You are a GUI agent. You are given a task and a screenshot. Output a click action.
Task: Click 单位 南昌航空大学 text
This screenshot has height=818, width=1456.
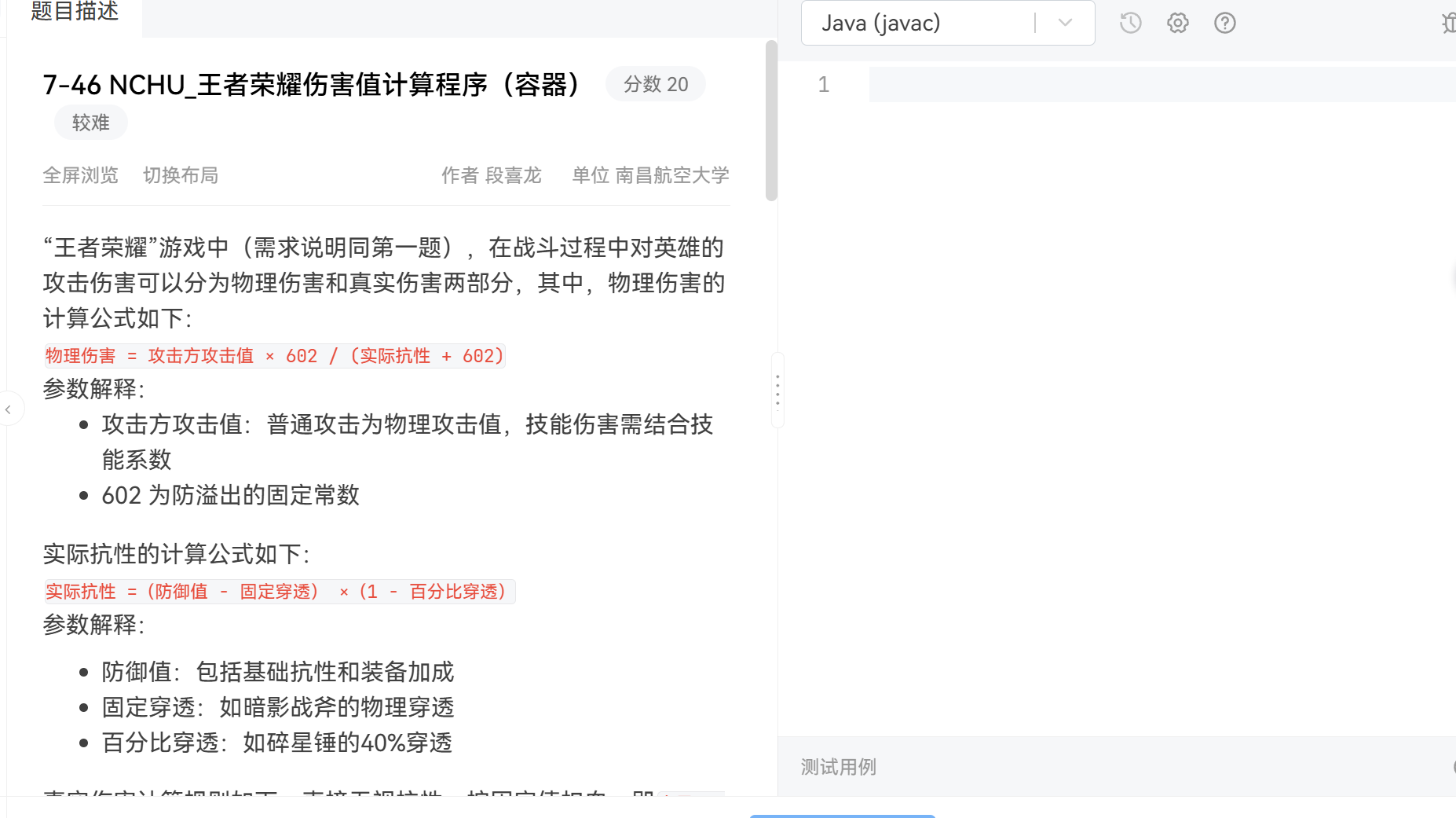(650, 175)
